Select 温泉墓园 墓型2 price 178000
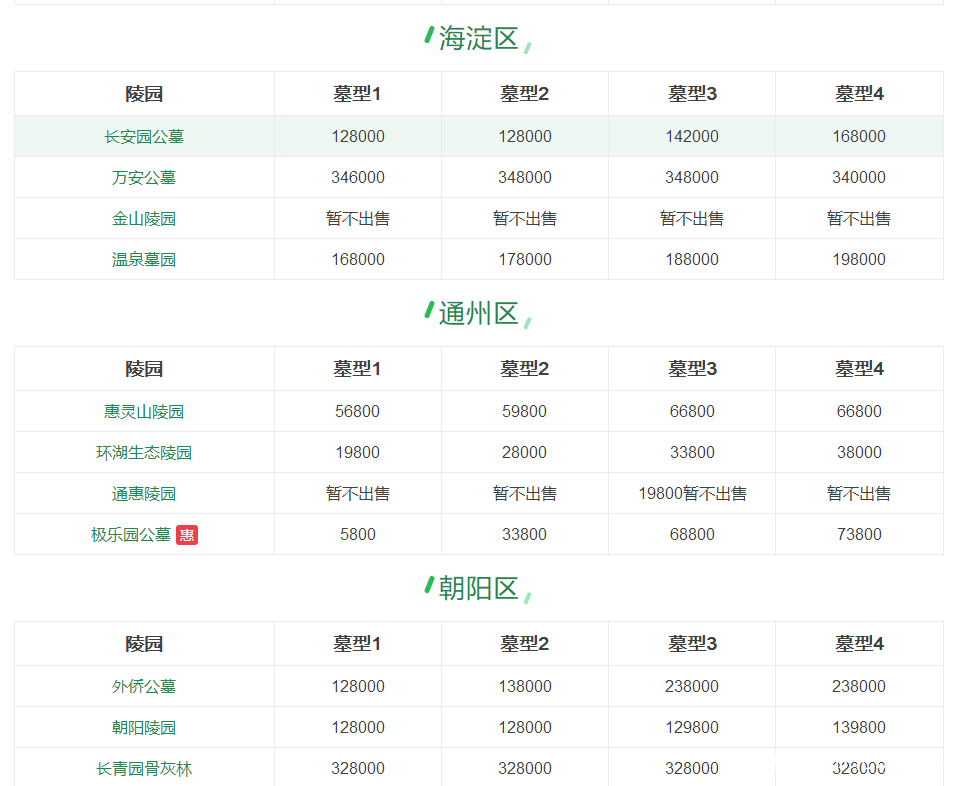 [525, 260]
